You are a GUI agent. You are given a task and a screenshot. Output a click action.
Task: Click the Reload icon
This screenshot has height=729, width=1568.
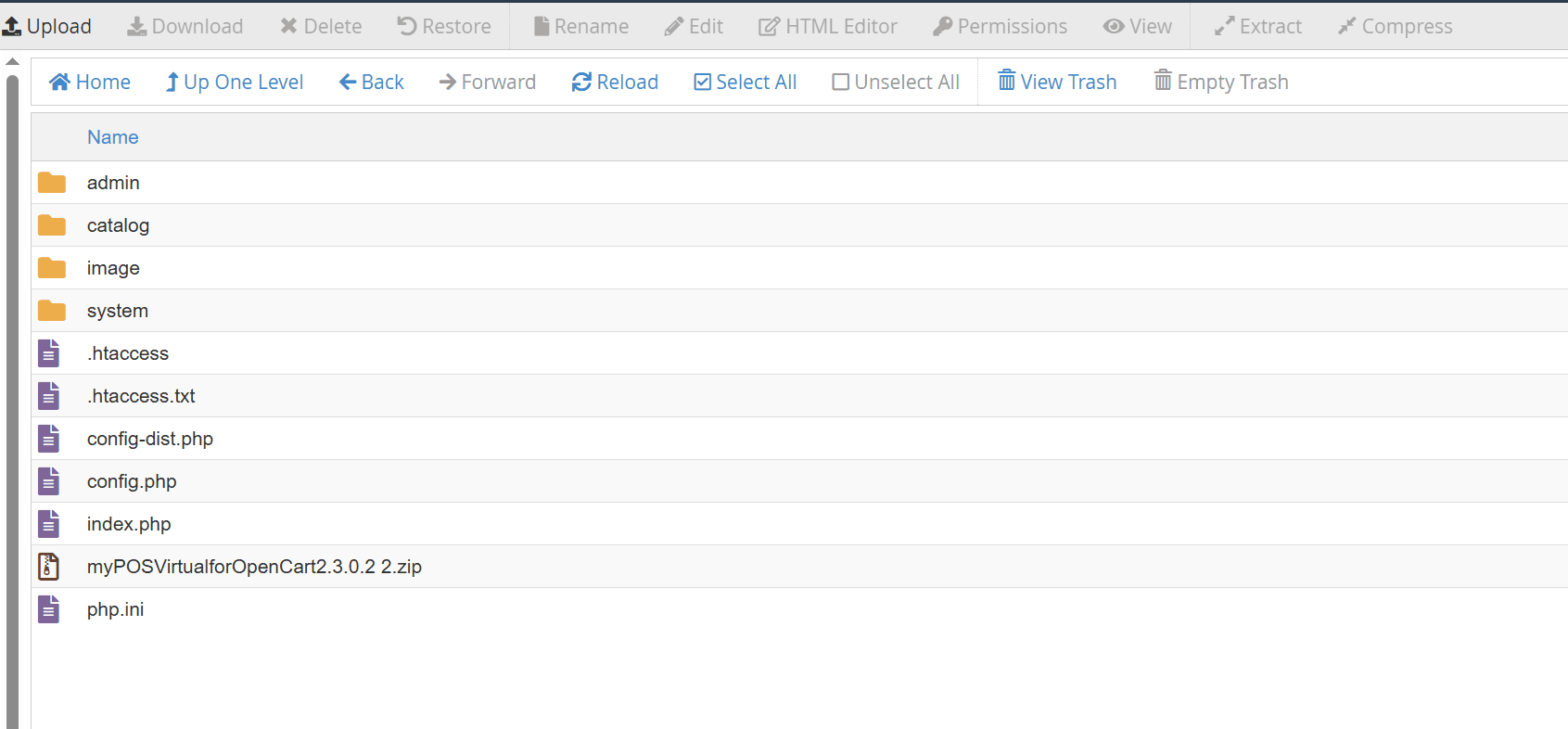click(x=581, y=83)
